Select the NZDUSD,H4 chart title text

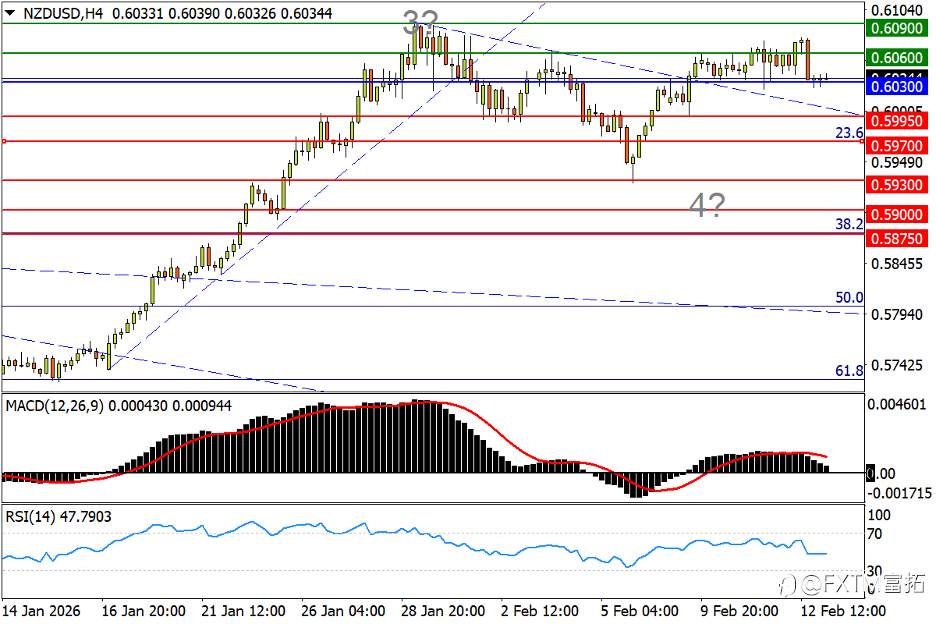coord(63,13)
